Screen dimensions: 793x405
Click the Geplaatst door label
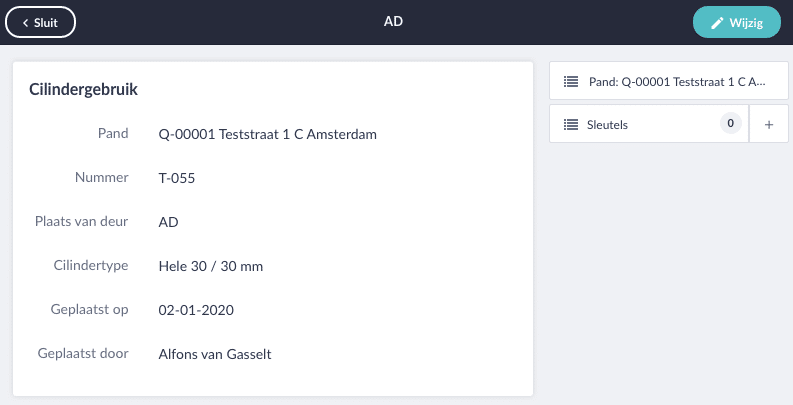(83, 353)
